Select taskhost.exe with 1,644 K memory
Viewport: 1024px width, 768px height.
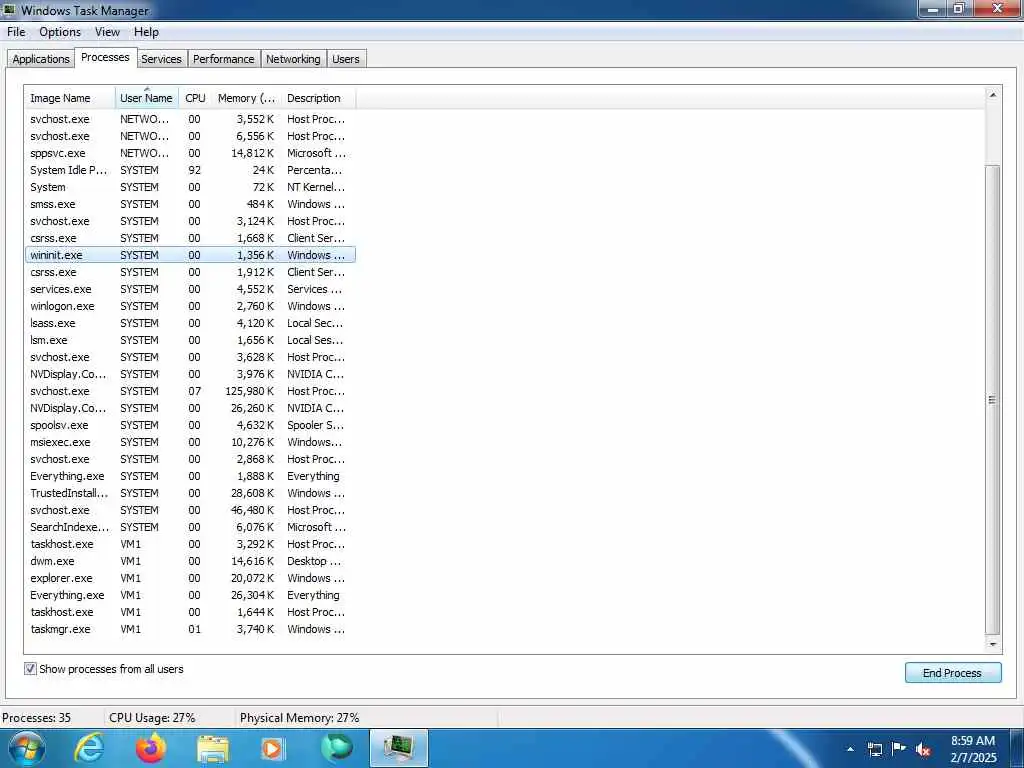[x=190, y=611]
